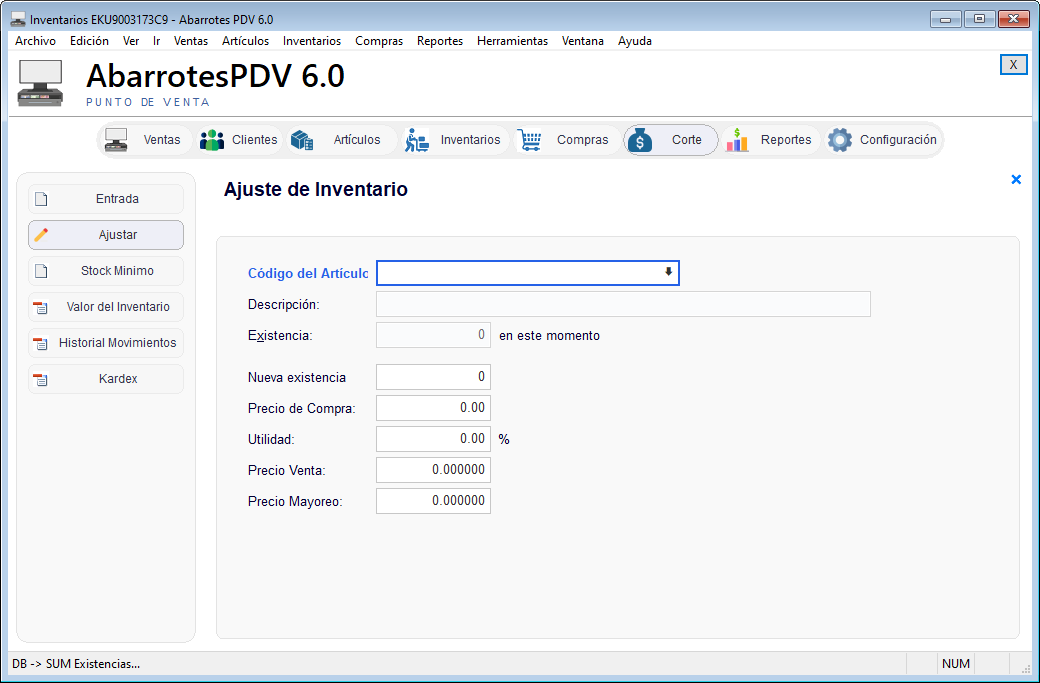Image resolution: width=1040 pixels, height=683 pixels.
Task: Click the title bar application icon
Action: click(x=18, y=19)
